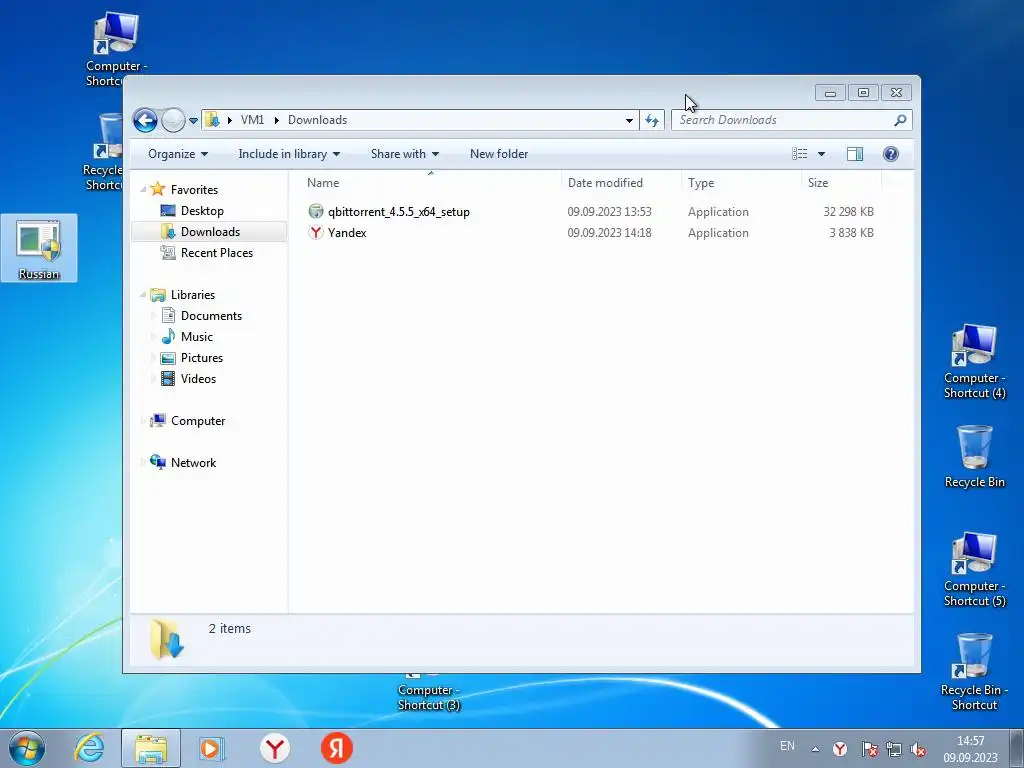Image resolution: width=1024 pixels, height=768 pixels.
Task: Open the Music library
Action: 197,337
